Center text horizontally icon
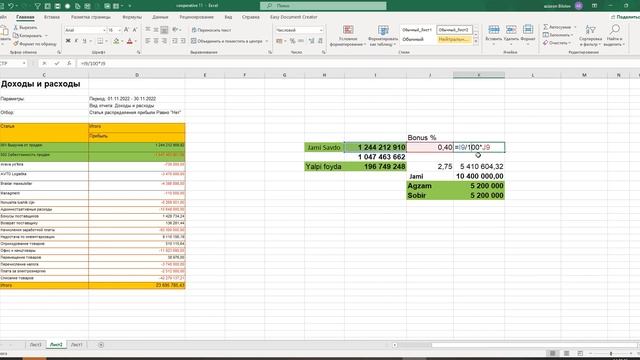Image resolution: width=640 pixels, height=360 pixels. 156,41
